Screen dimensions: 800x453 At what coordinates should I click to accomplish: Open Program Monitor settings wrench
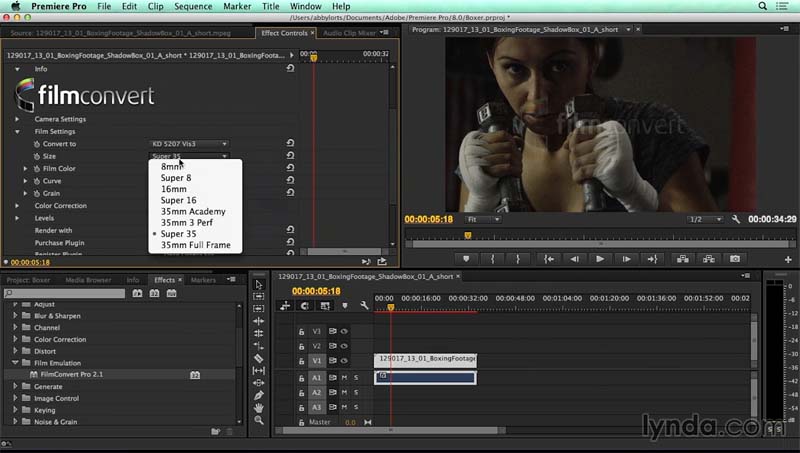(x=735, y=219)
